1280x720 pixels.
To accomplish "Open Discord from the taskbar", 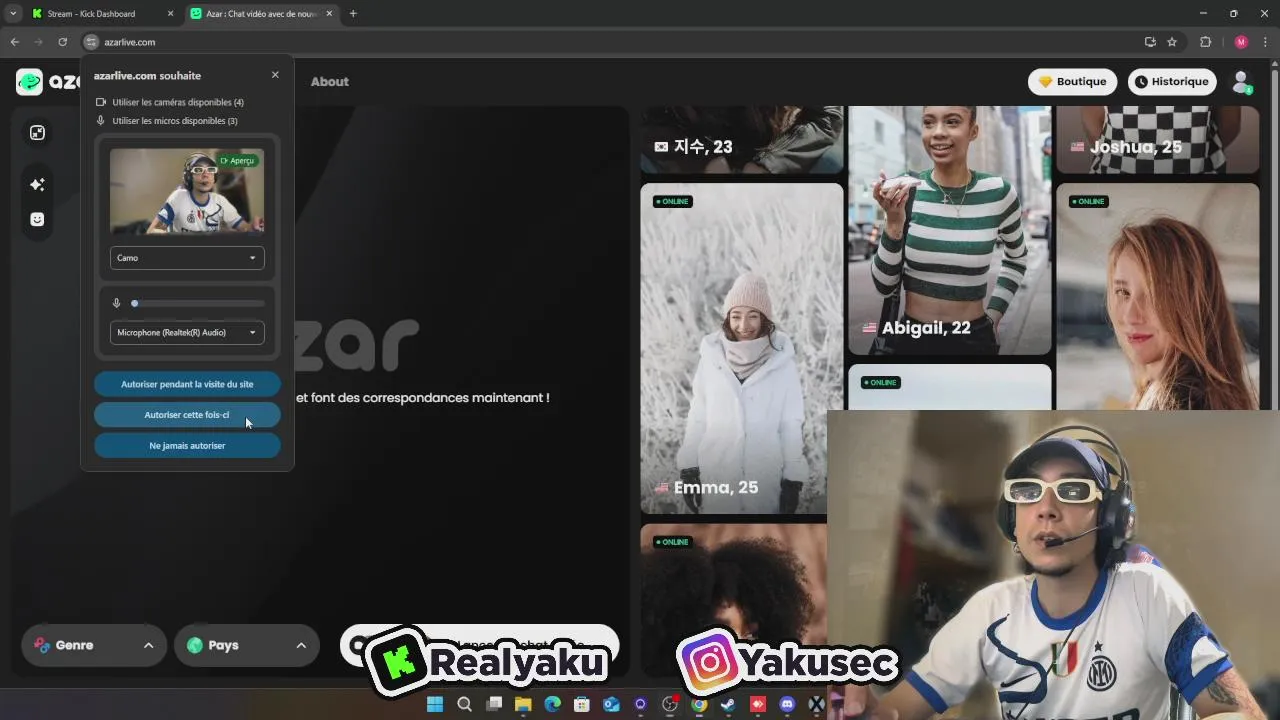I will [787, 705].
